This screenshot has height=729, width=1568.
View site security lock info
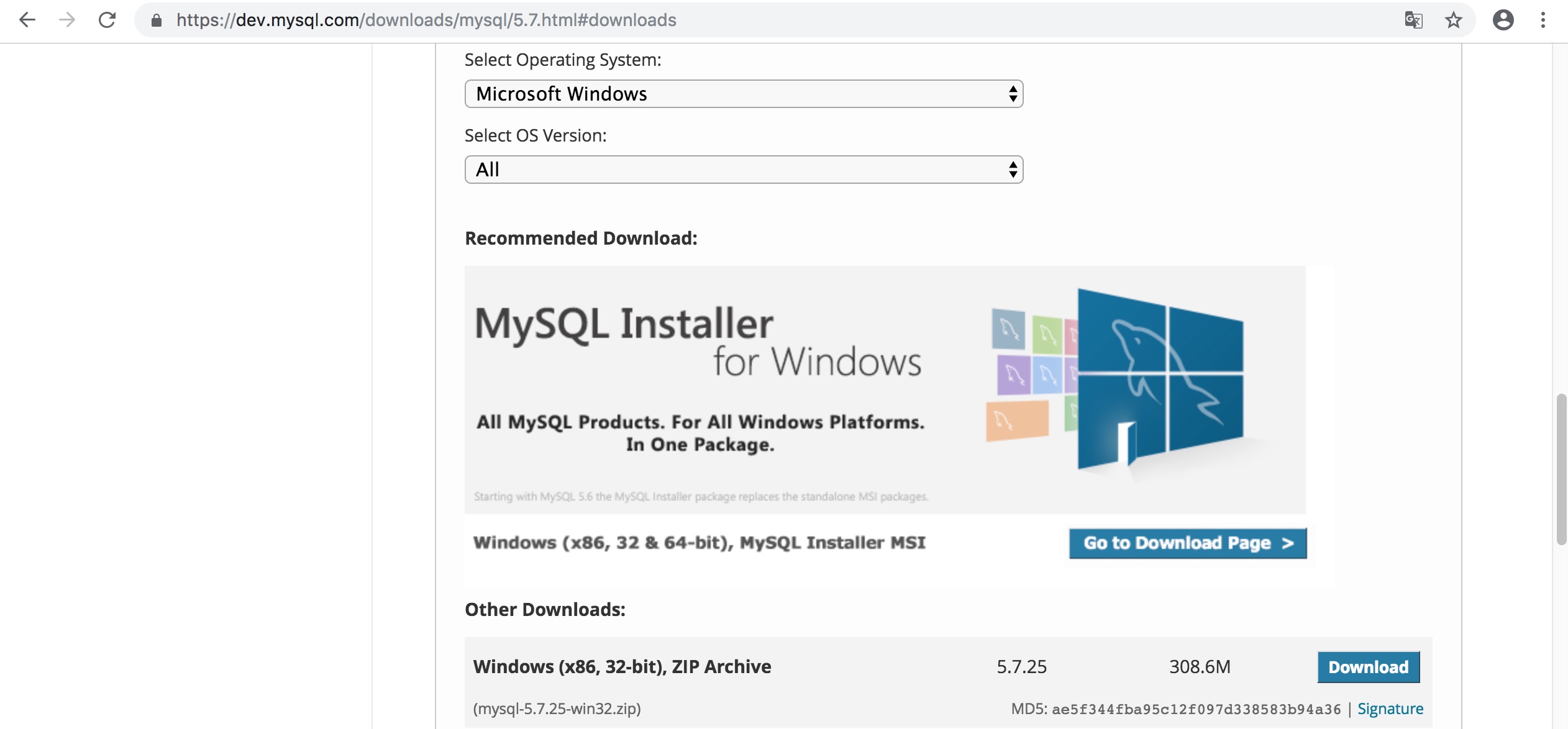tap(157, 20)
